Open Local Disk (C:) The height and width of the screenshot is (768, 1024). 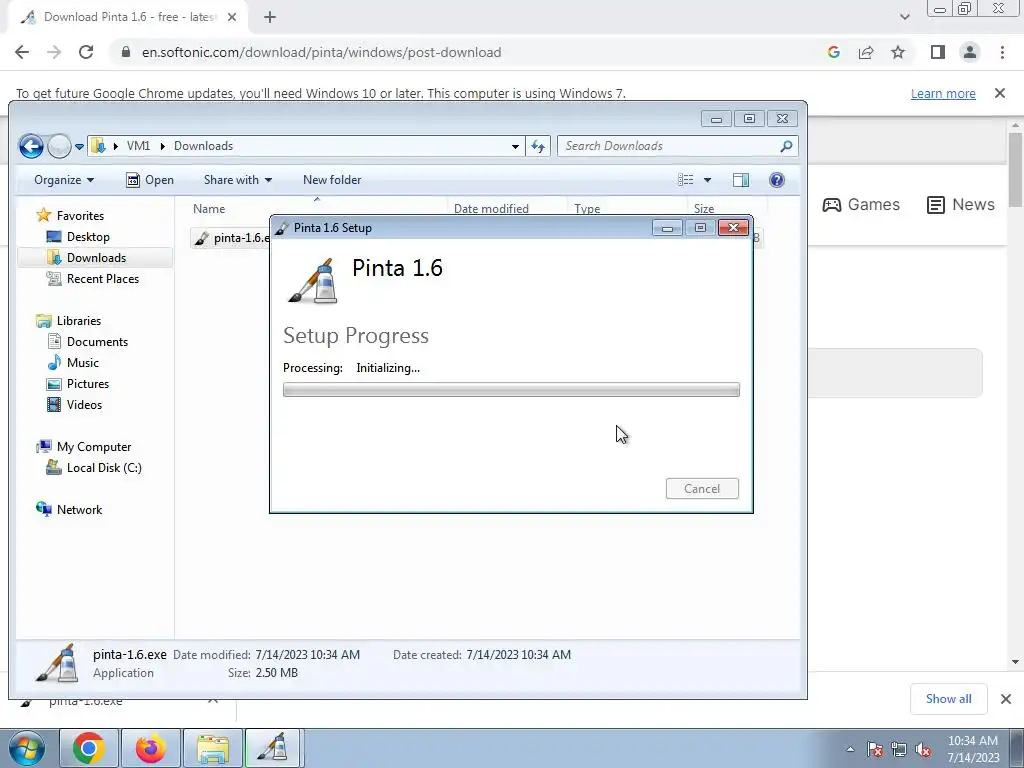click(104, 468)
